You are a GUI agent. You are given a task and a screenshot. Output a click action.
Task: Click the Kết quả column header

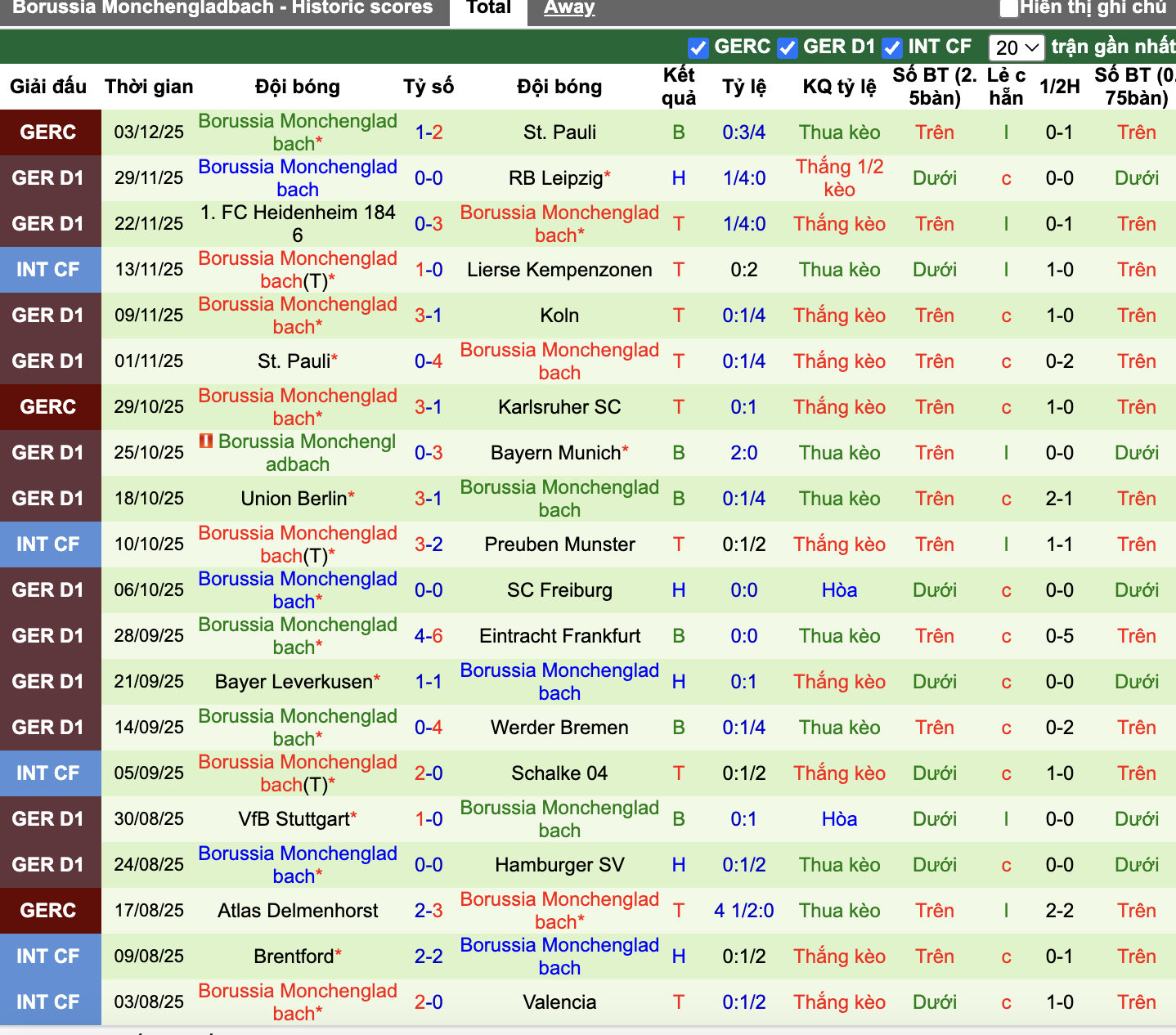tap(679, 87)
